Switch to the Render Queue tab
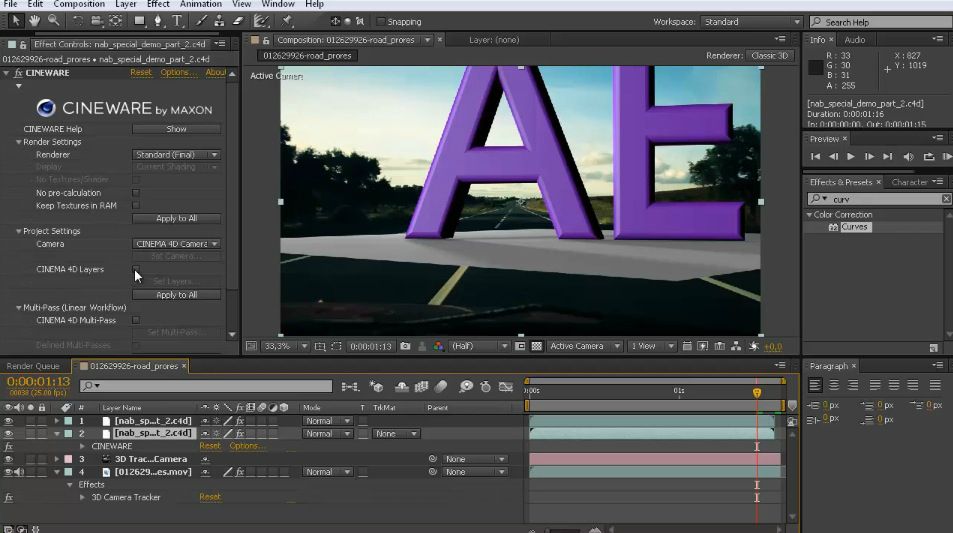Viewport: 953px width, 533px height. tap(33, 366)
